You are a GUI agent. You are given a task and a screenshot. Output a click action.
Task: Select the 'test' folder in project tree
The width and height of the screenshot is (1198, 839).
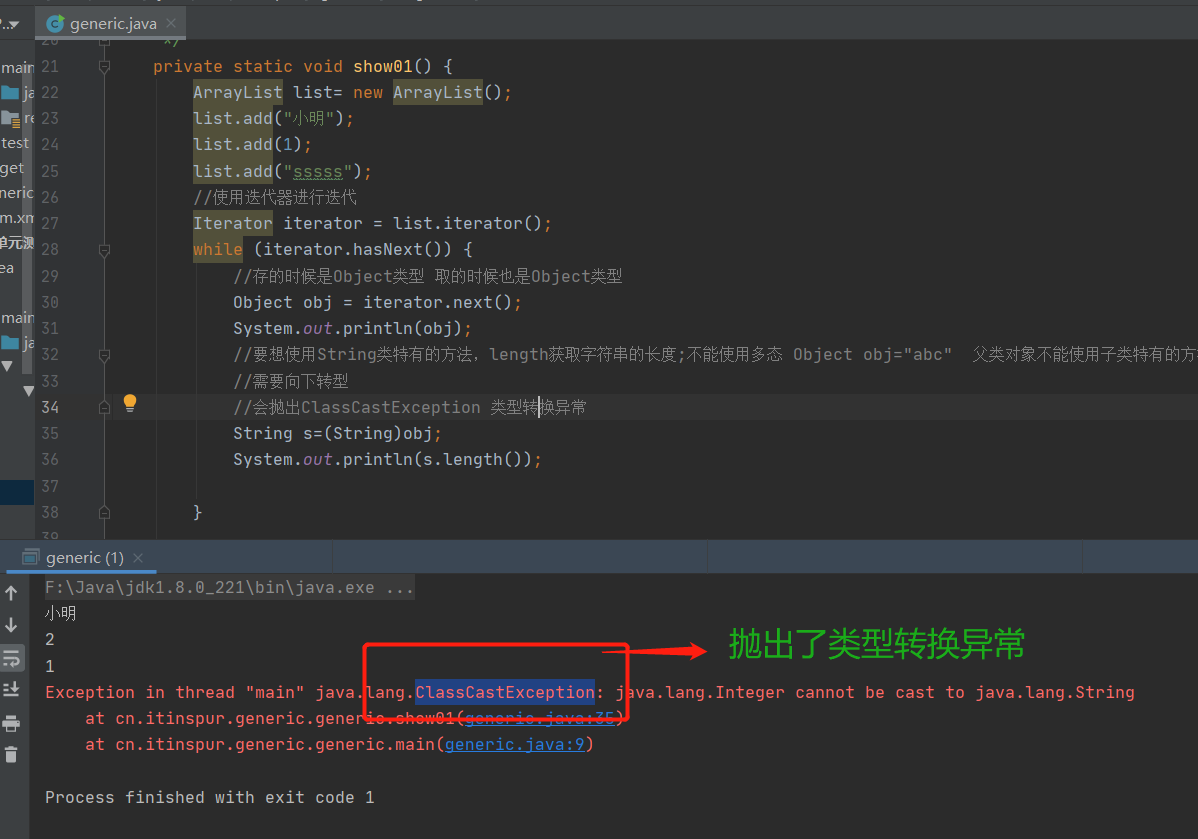tap(15, 143)
